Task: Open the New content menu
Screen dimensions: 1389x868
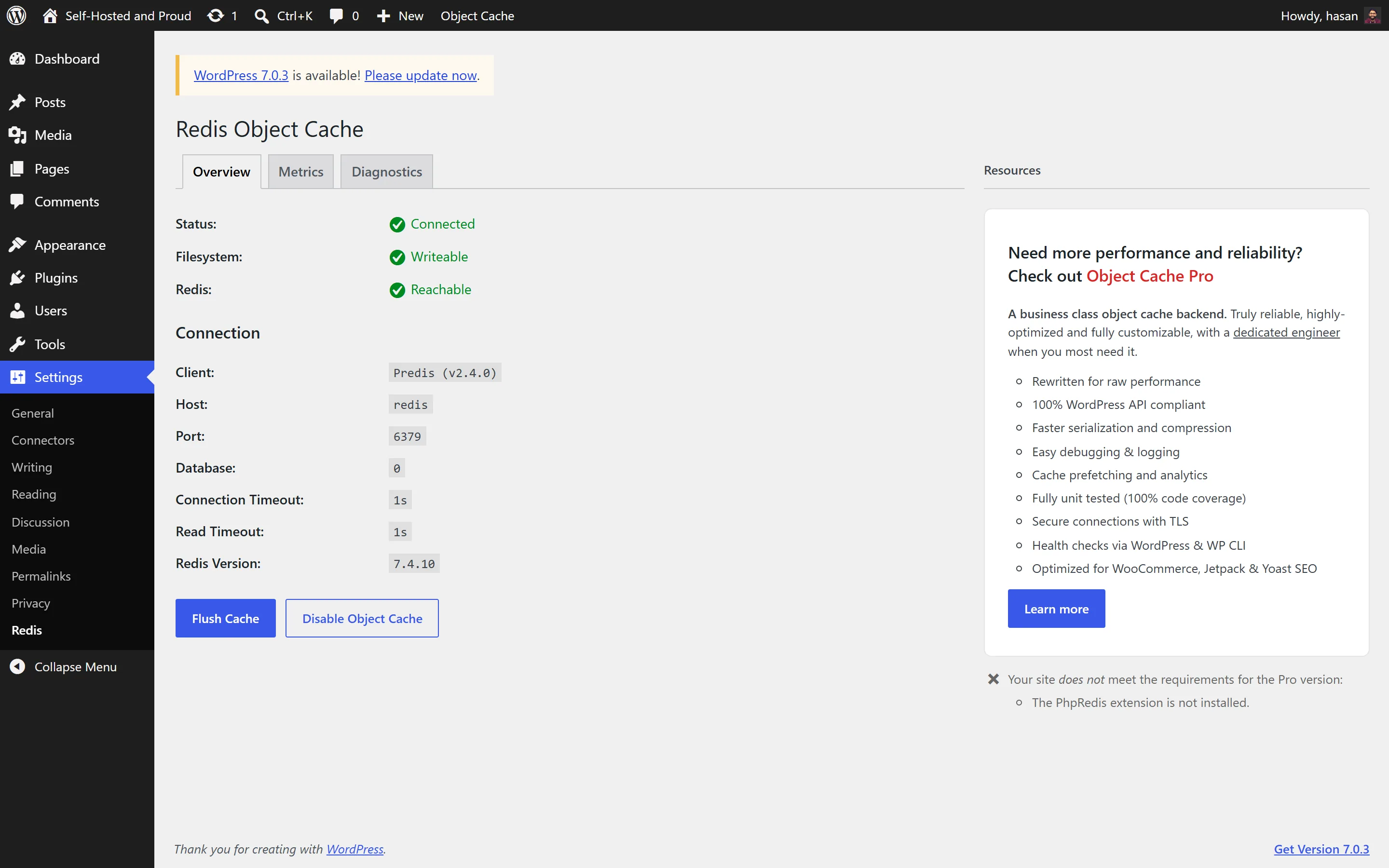Action: (400, 15)
